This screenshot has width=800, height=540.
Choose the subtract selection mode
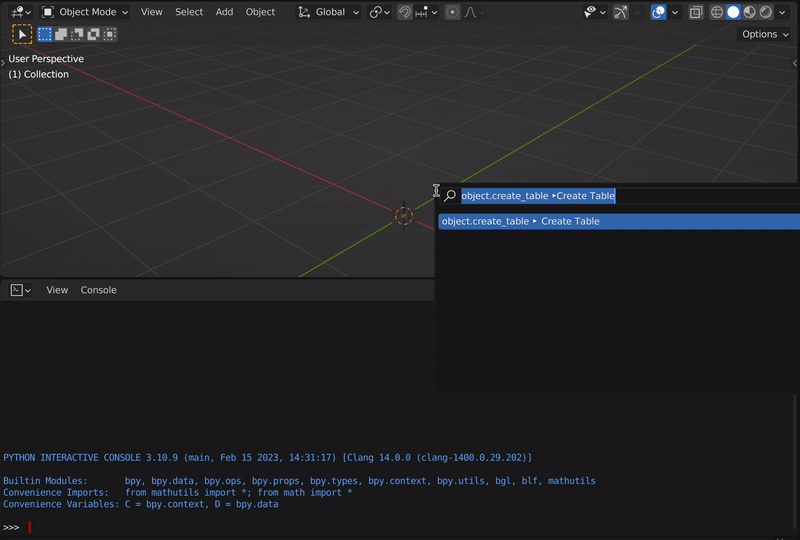coord(78,34)
